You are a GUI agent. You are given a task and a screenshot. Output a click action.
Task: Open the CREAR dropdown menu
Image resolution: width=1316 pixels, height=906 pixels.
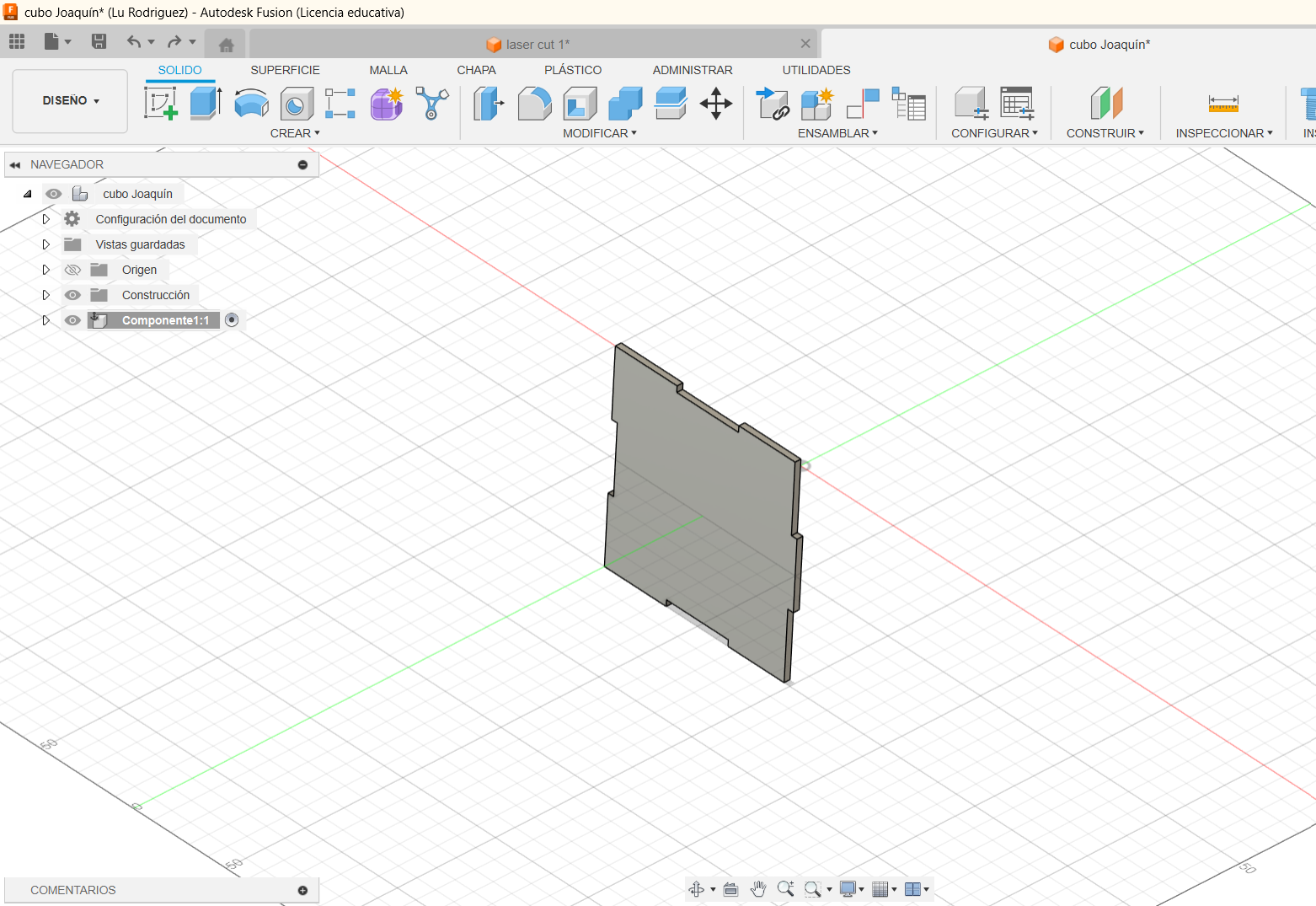[x=295, y=133]
